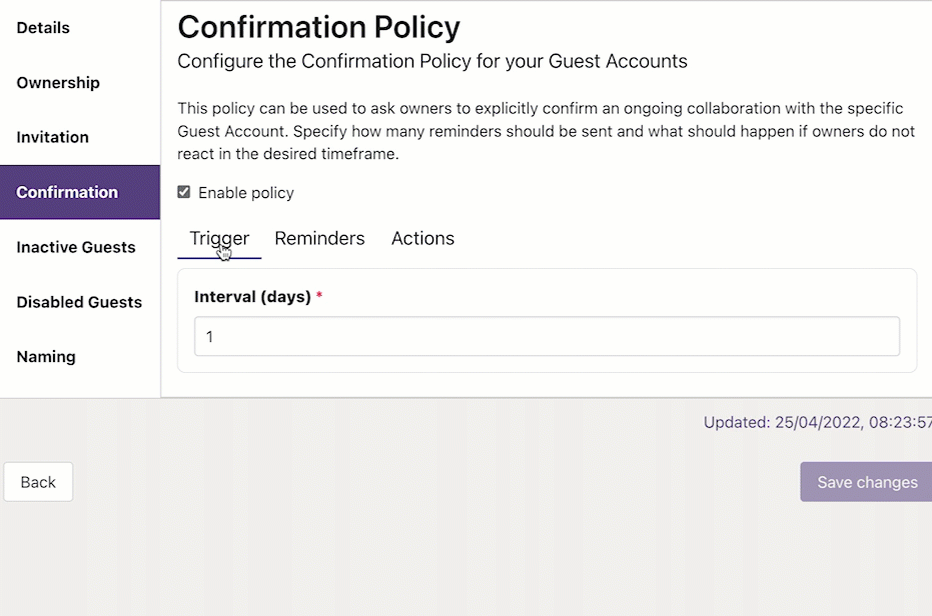Select Confirmation in the sidebar
The image size is (932, 616).
click(67, 192)
